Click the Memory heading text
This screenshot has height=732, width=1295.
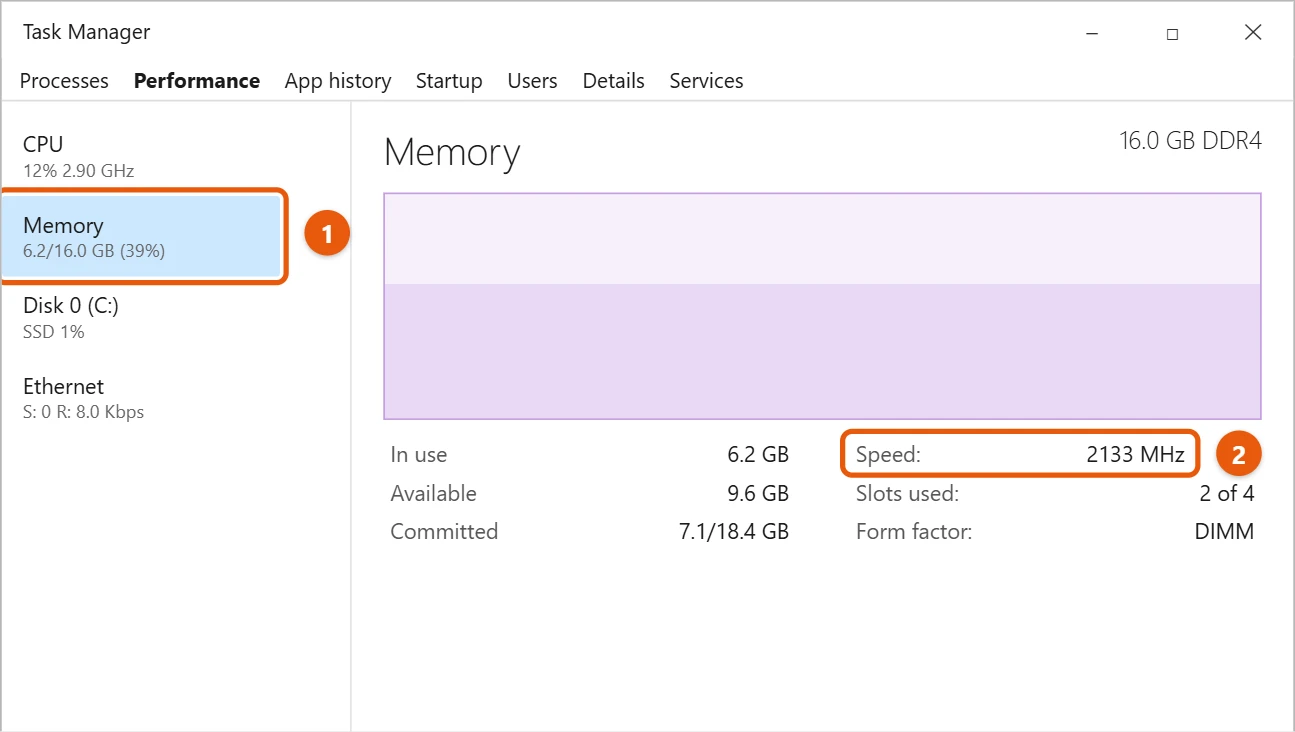click(452, 153)
